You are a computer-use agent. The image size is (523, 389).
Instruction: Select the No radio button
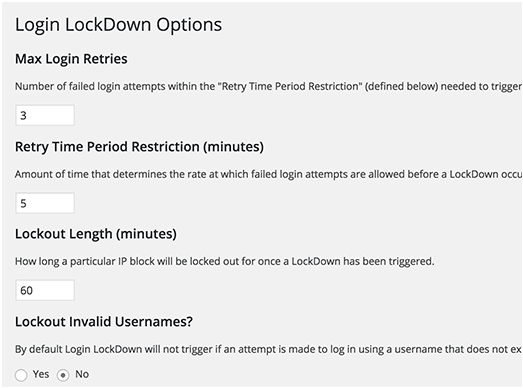(63, 375)
